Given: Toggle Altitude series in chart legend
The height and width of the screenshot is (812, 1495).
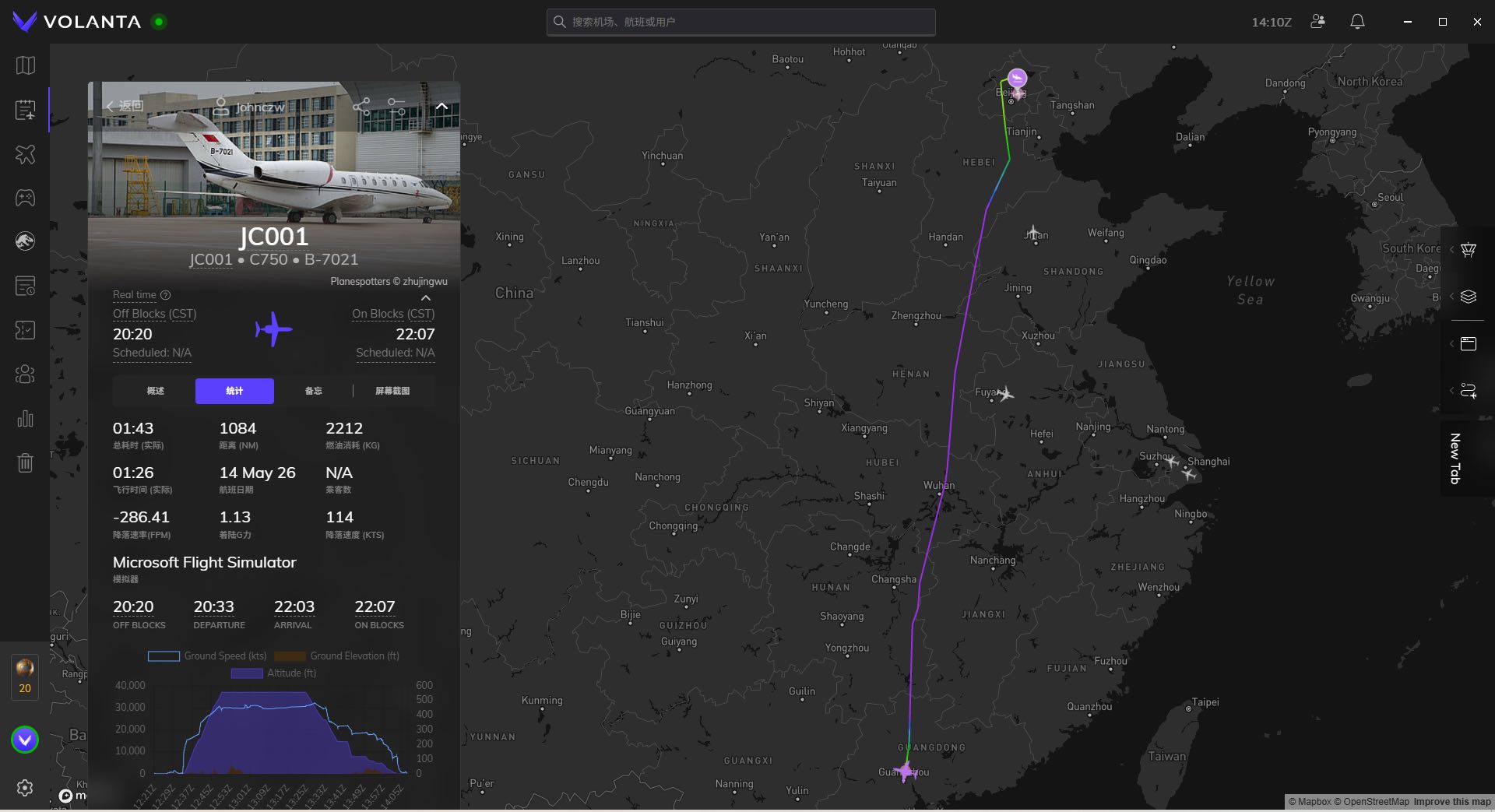Looking at the screenshot, I should [x=273, y=673].
